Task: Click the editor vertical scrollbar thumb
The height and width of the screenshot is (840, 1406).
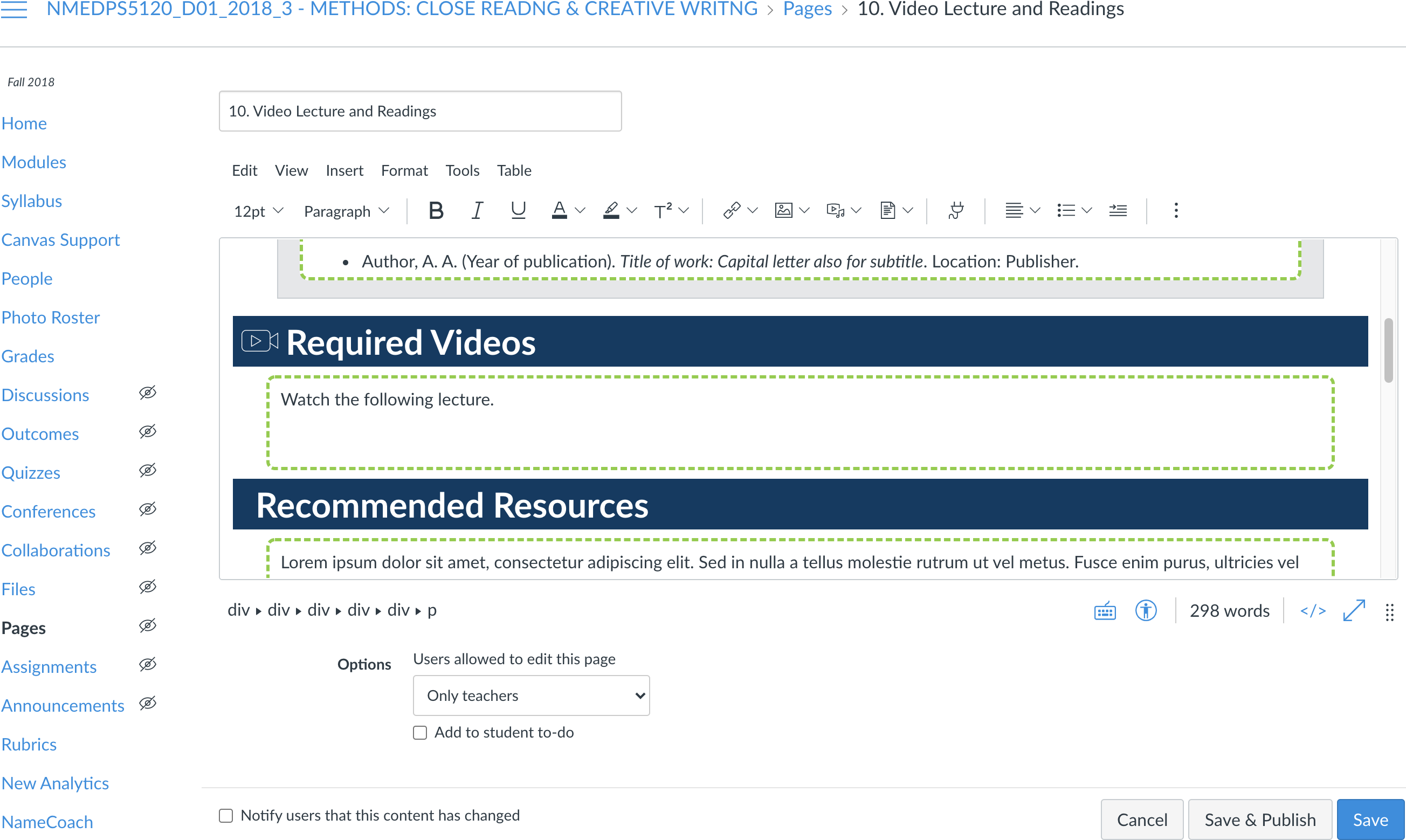Action: (1388, 351)
